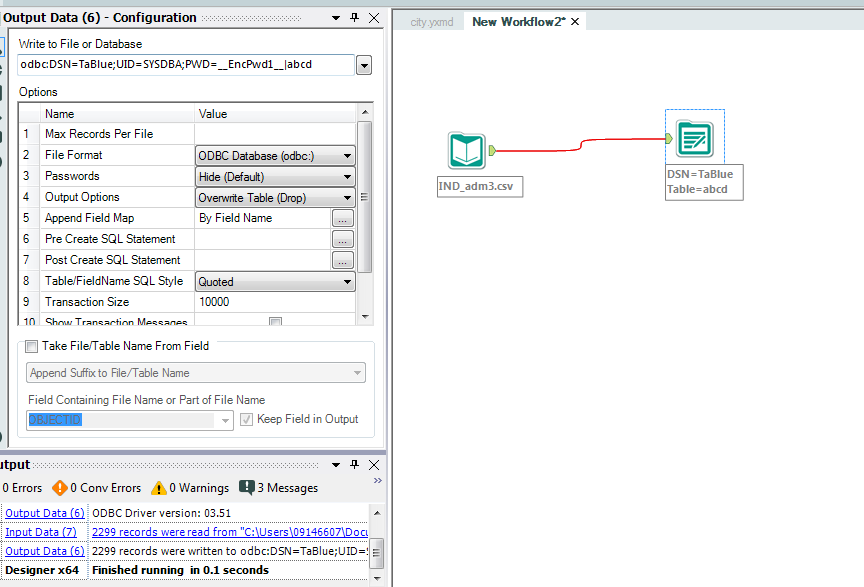The image size is (864, 587).
Task: Enable Take File/Table Name From Field
Action: [x=31, y=346]
